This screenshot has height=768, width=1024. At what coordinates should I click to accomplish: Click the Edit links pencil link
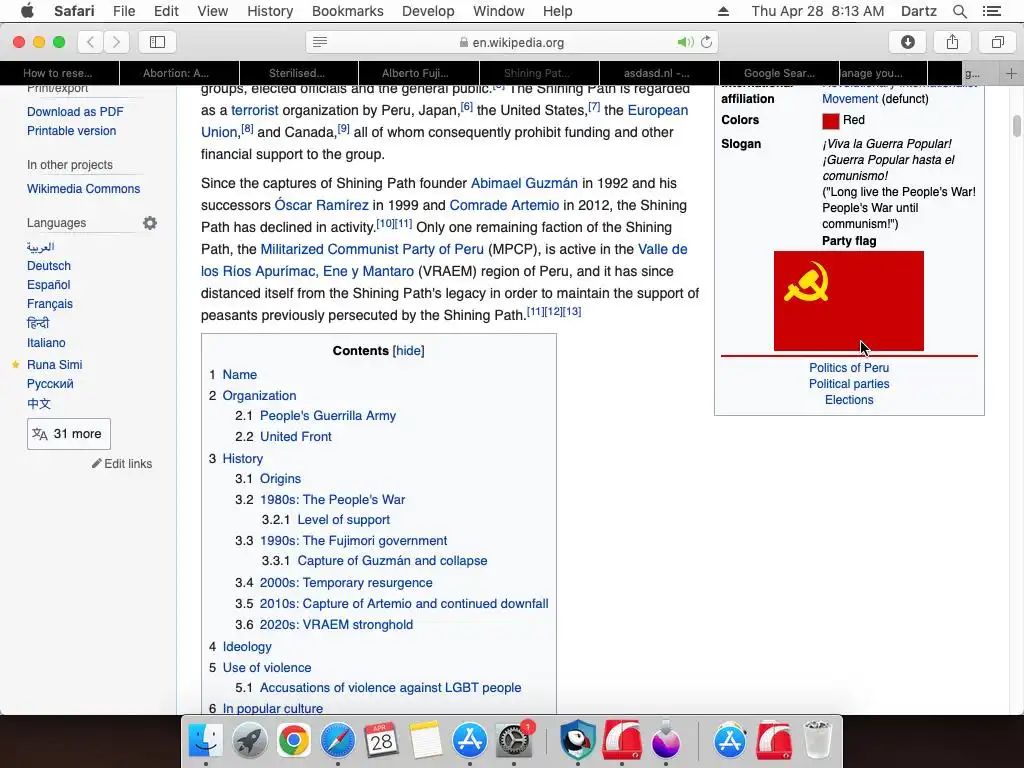[x=122, y=464]
